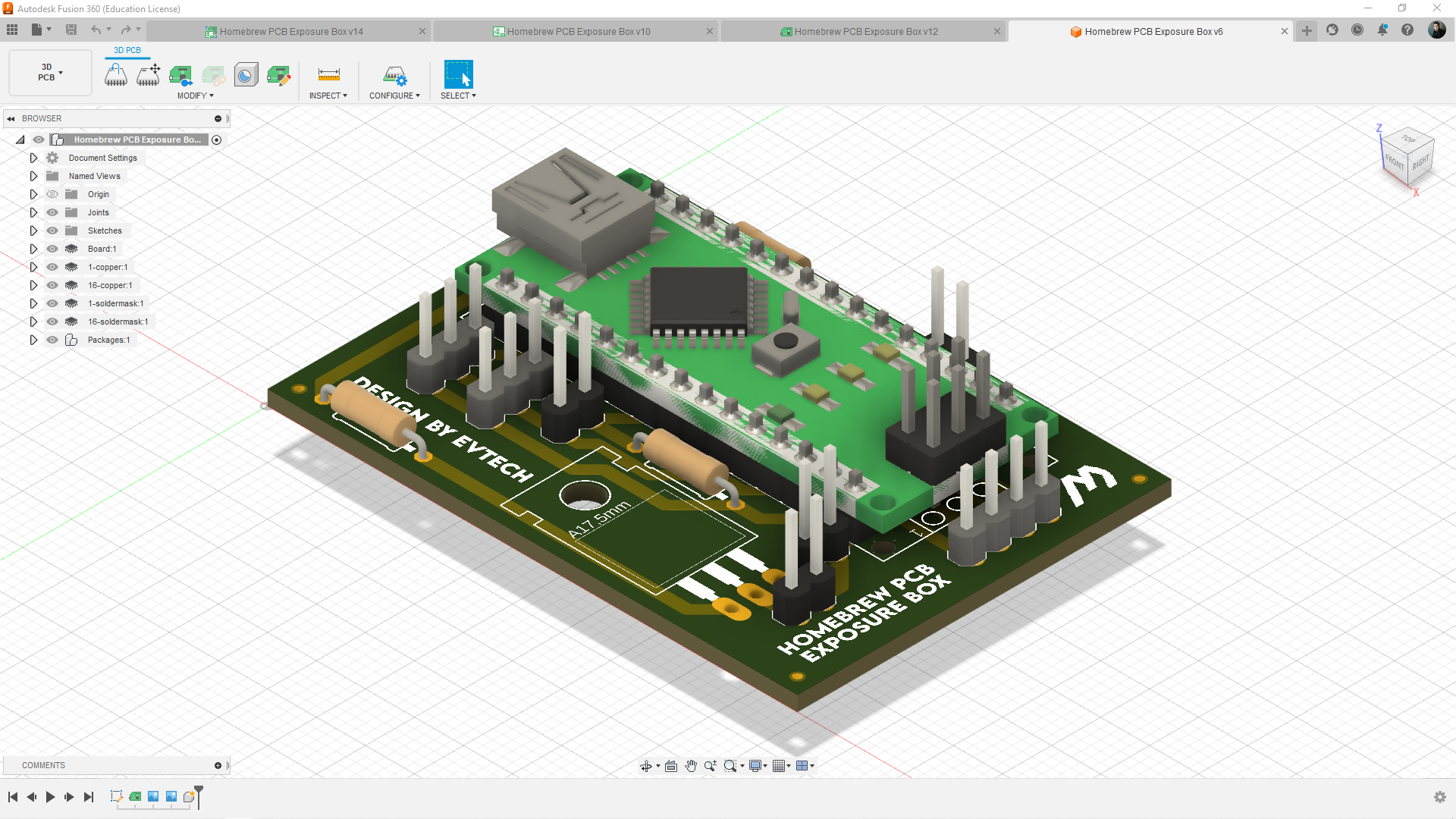
Task: Collapse the root Homebrew PCB Exposure Box node
Action: (20, 140)
